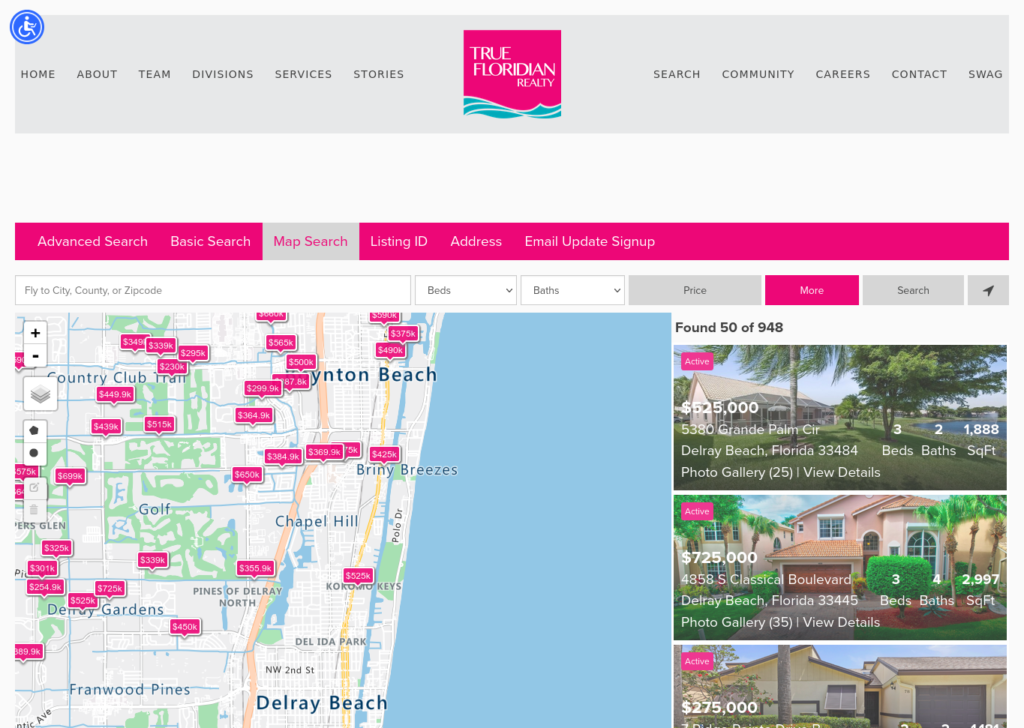This screenshot has height=728, width=1024.
Task: Open the Listing ID tab
Action: point(399,242)
